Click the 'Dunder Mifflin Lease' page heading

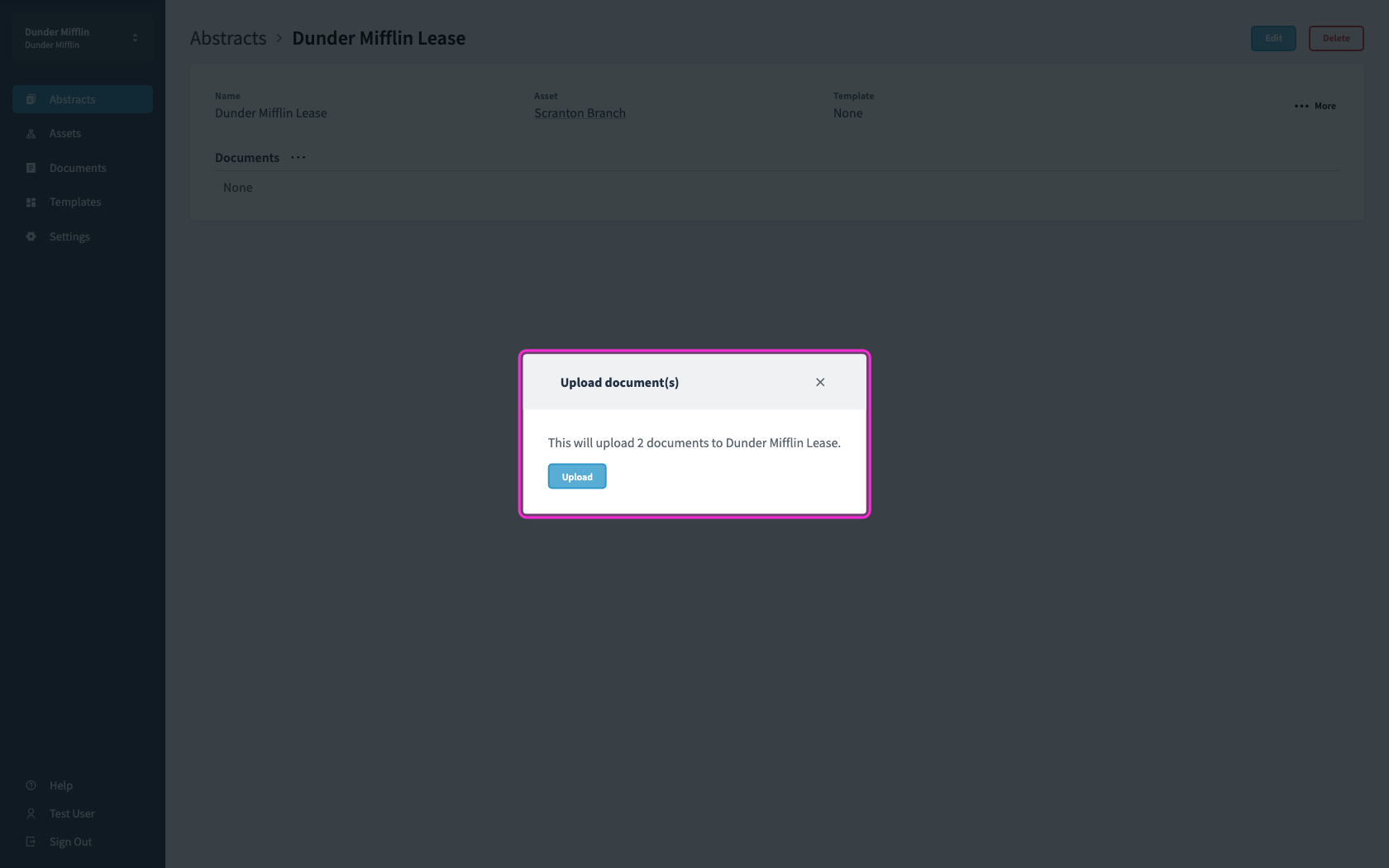[379, 38]
